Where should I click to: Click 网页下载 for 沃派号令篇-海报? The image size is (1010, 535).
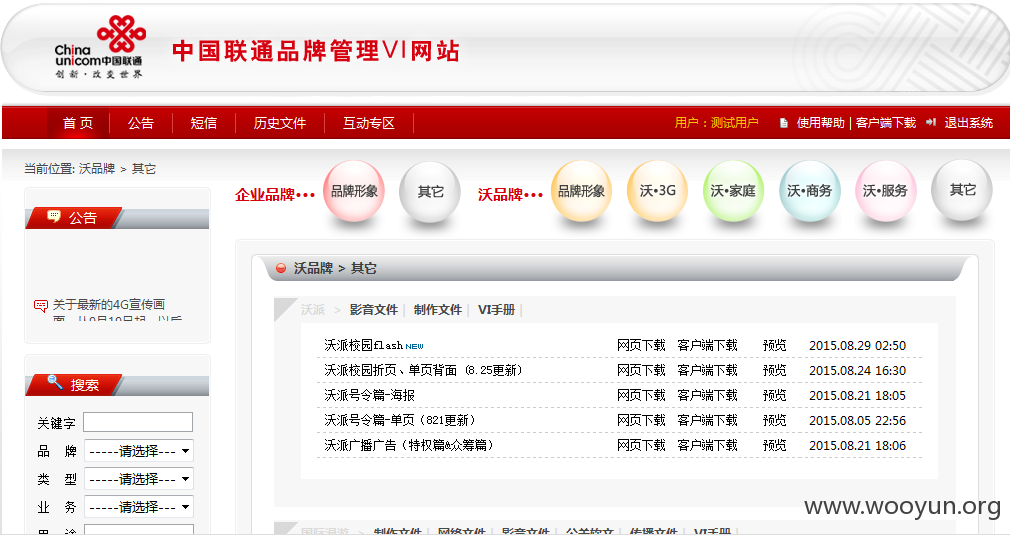(641, 396)
